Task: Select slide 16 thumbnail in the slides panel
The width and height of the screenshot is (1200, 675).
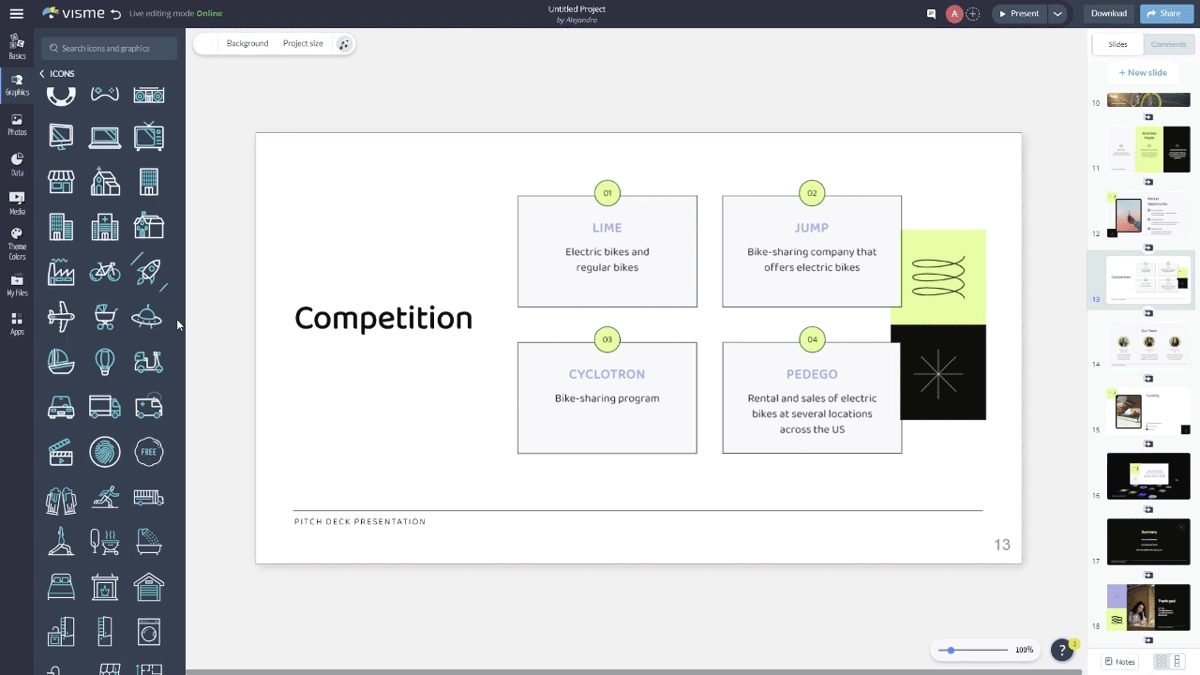Action: click(1148, 475)
